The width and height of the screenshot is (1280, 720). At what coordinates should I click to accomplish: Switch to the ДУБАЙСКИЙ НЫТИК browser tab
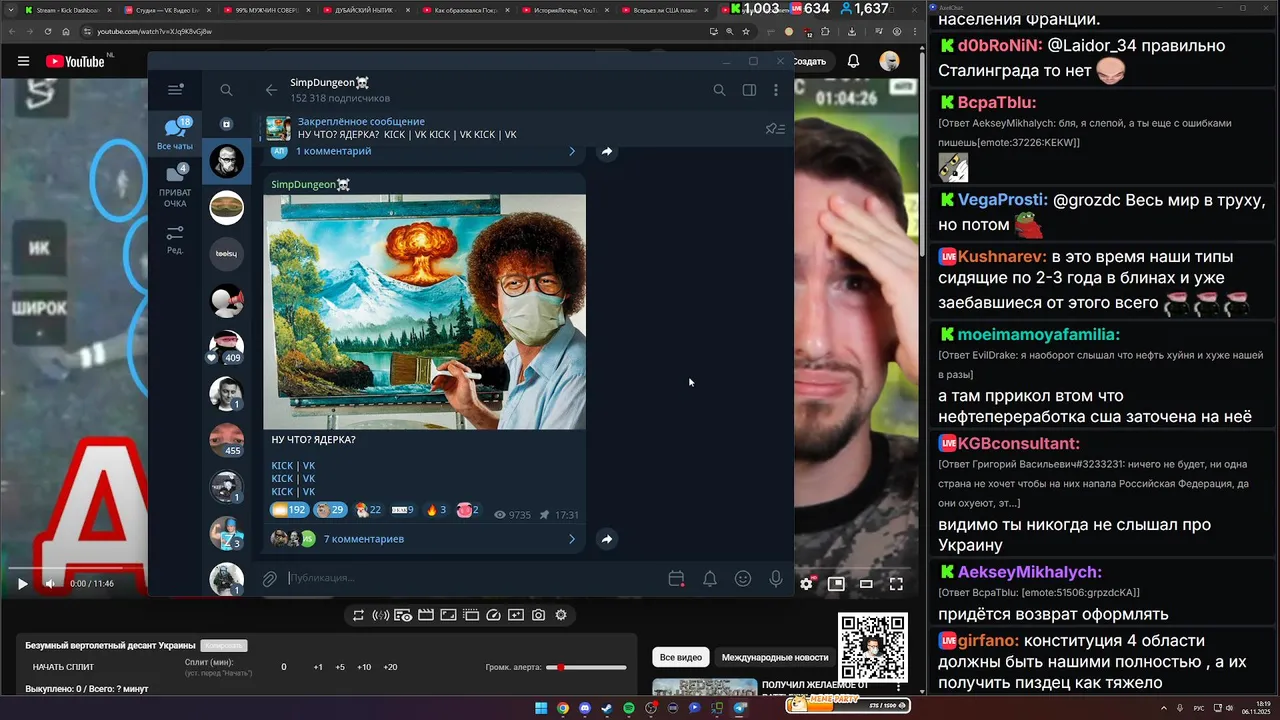[365, 10]
